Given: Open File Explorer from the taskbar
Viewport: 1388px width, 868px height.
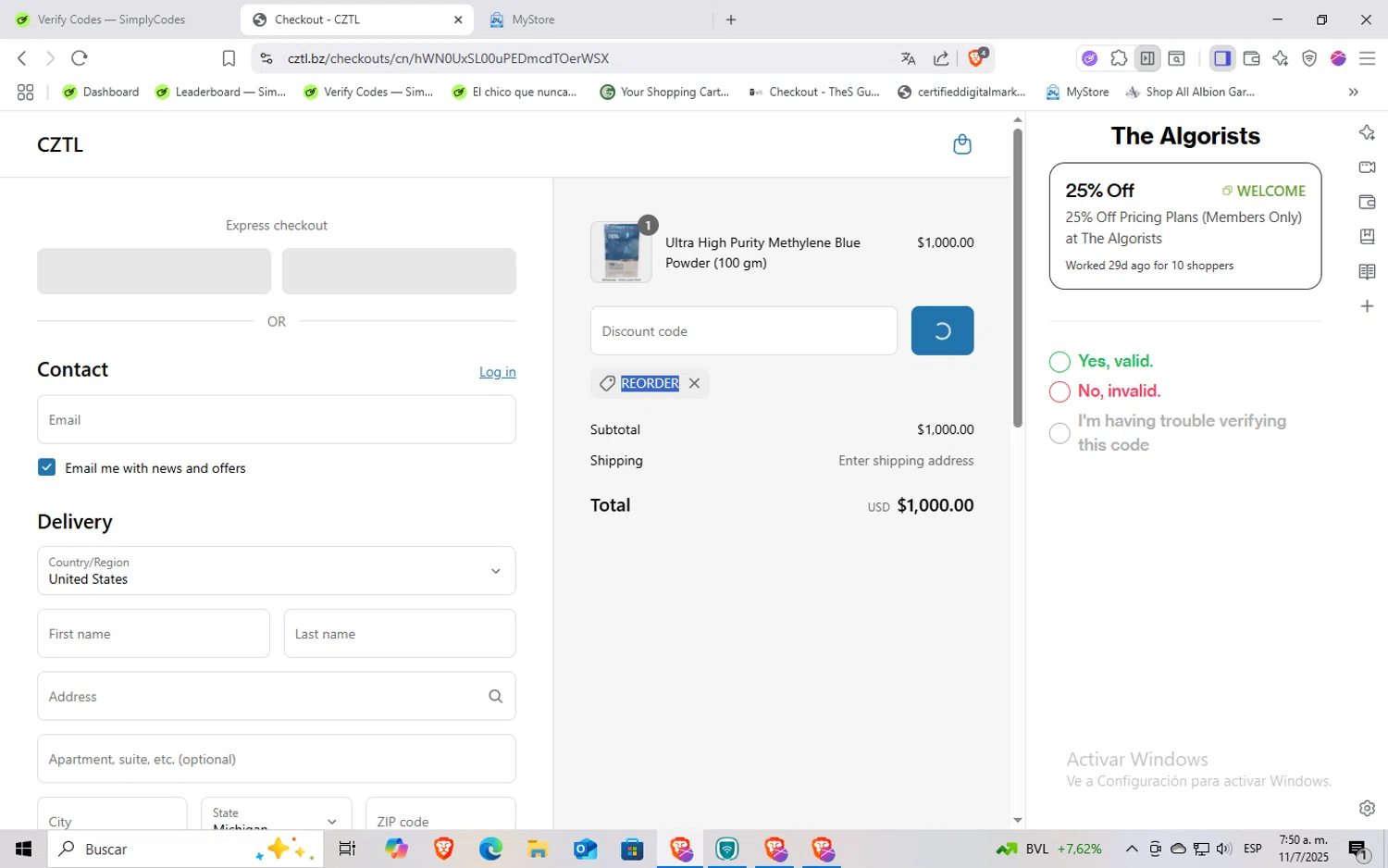Looking at the screenshot, I should point(538,849).
